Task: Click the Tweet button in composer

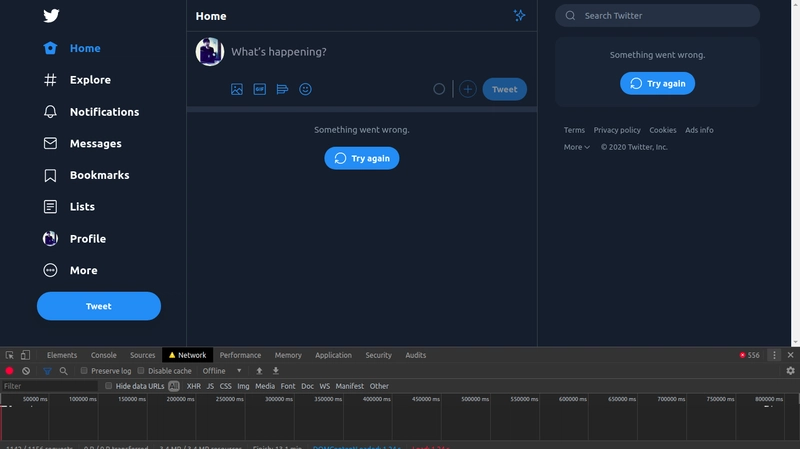Action: click(x=505, y=89)
